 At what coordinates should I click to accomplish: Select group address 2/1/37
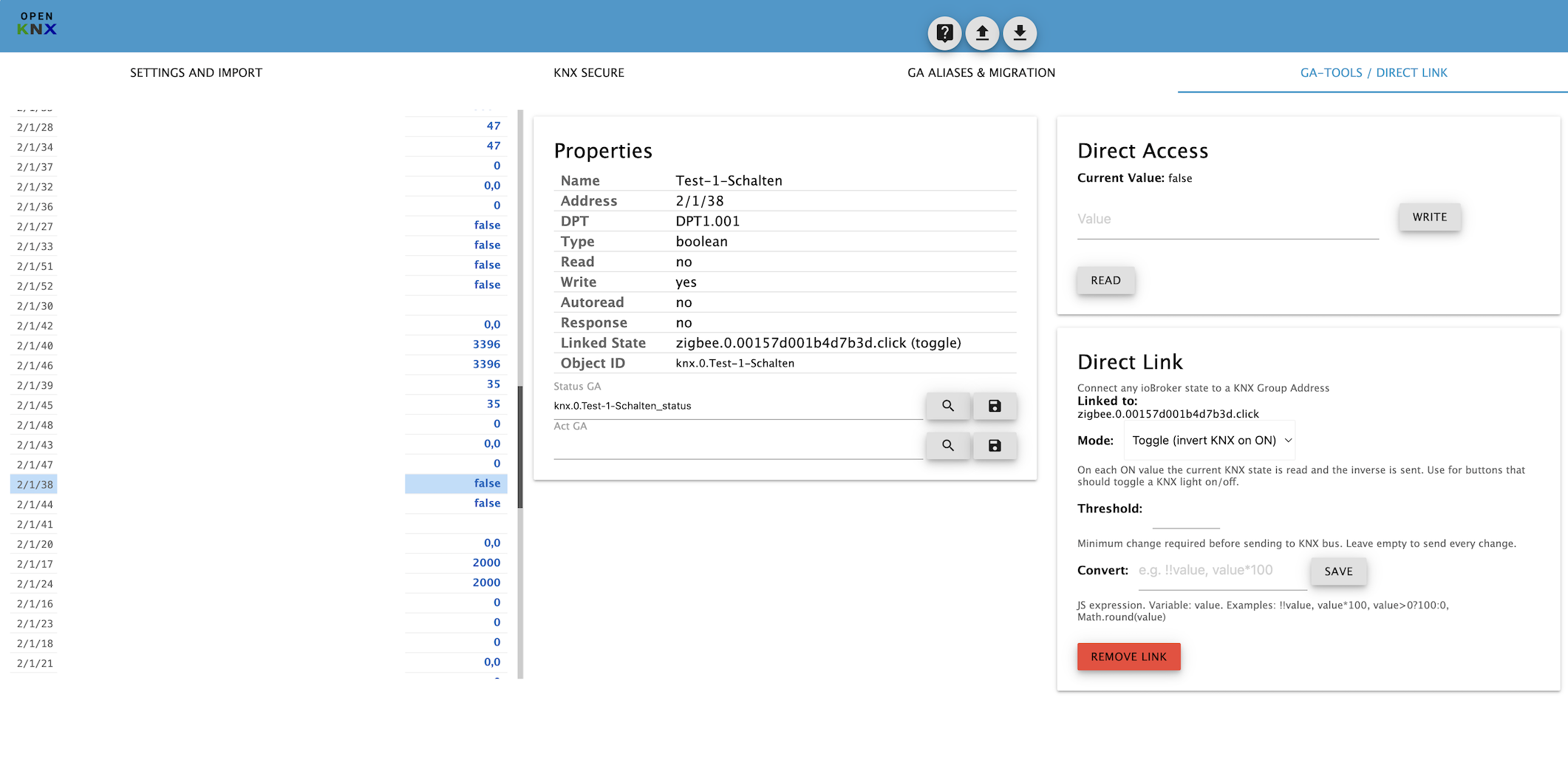pyautogui.click(x=35, y=167)
